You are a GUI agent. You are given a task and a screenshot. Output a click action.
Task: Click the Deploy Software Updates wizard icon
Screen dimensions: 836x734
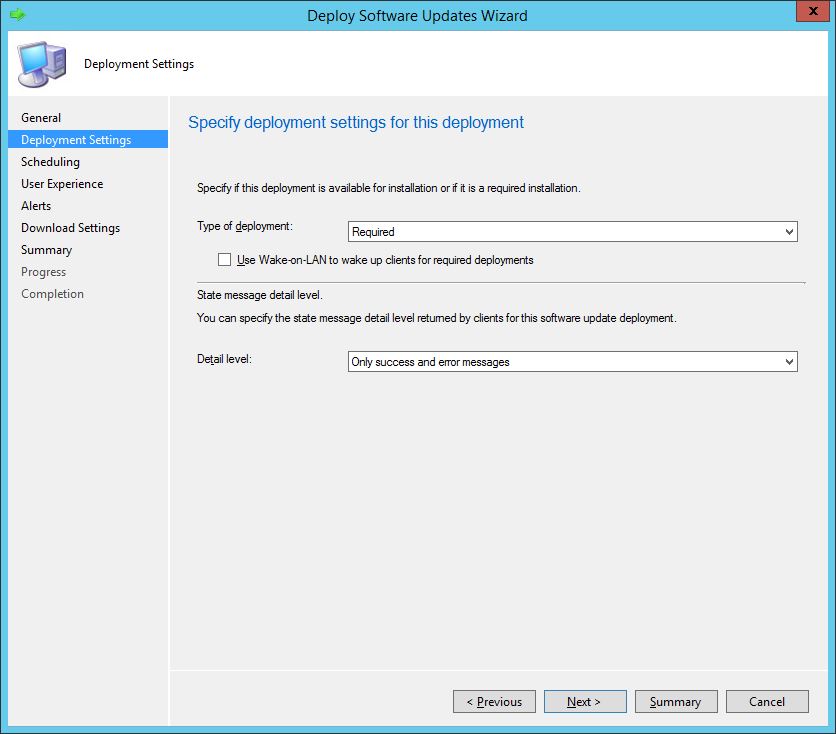click(x=40, y=62)
